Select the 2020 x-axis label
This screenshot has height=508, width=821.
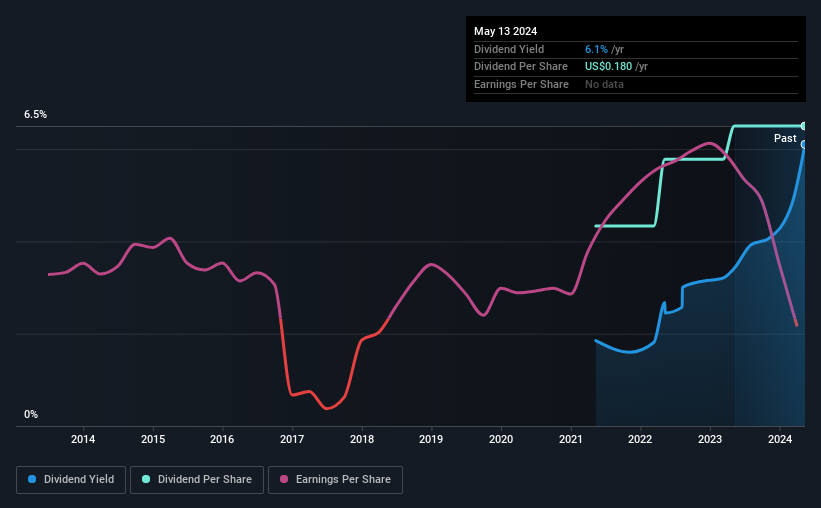[x=501, y=439]
